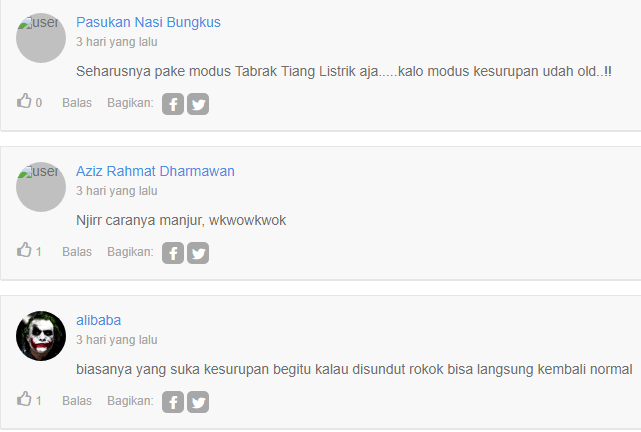
Task: Share Aziz Rahmat Dharmawan's comment on Twitter
Action: coord(198,253)
